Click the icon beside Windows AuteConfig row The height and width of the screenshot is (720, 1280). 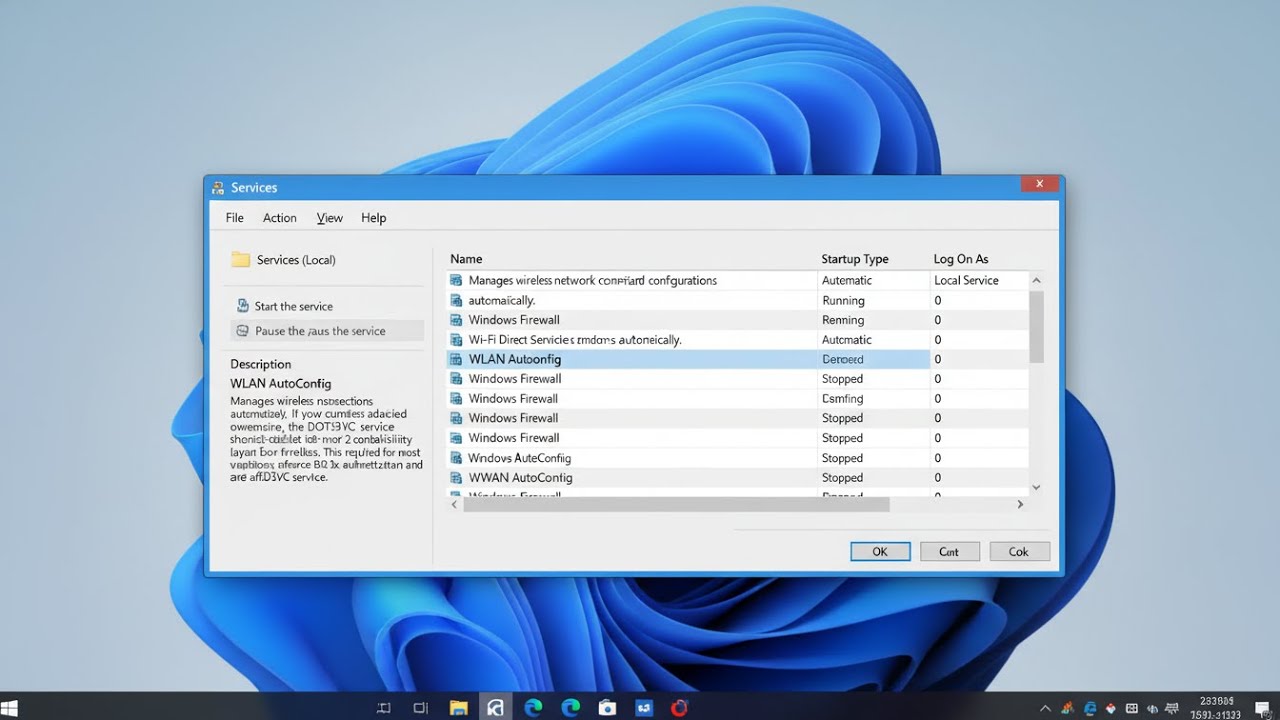click(x=457, y=458)
